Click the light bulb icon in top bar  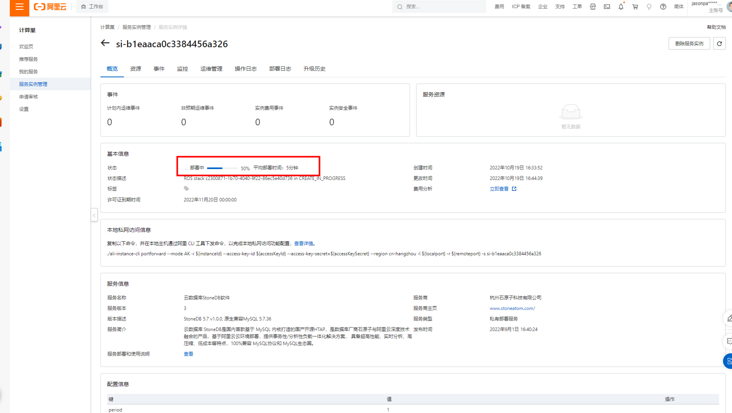pos(649,7)
